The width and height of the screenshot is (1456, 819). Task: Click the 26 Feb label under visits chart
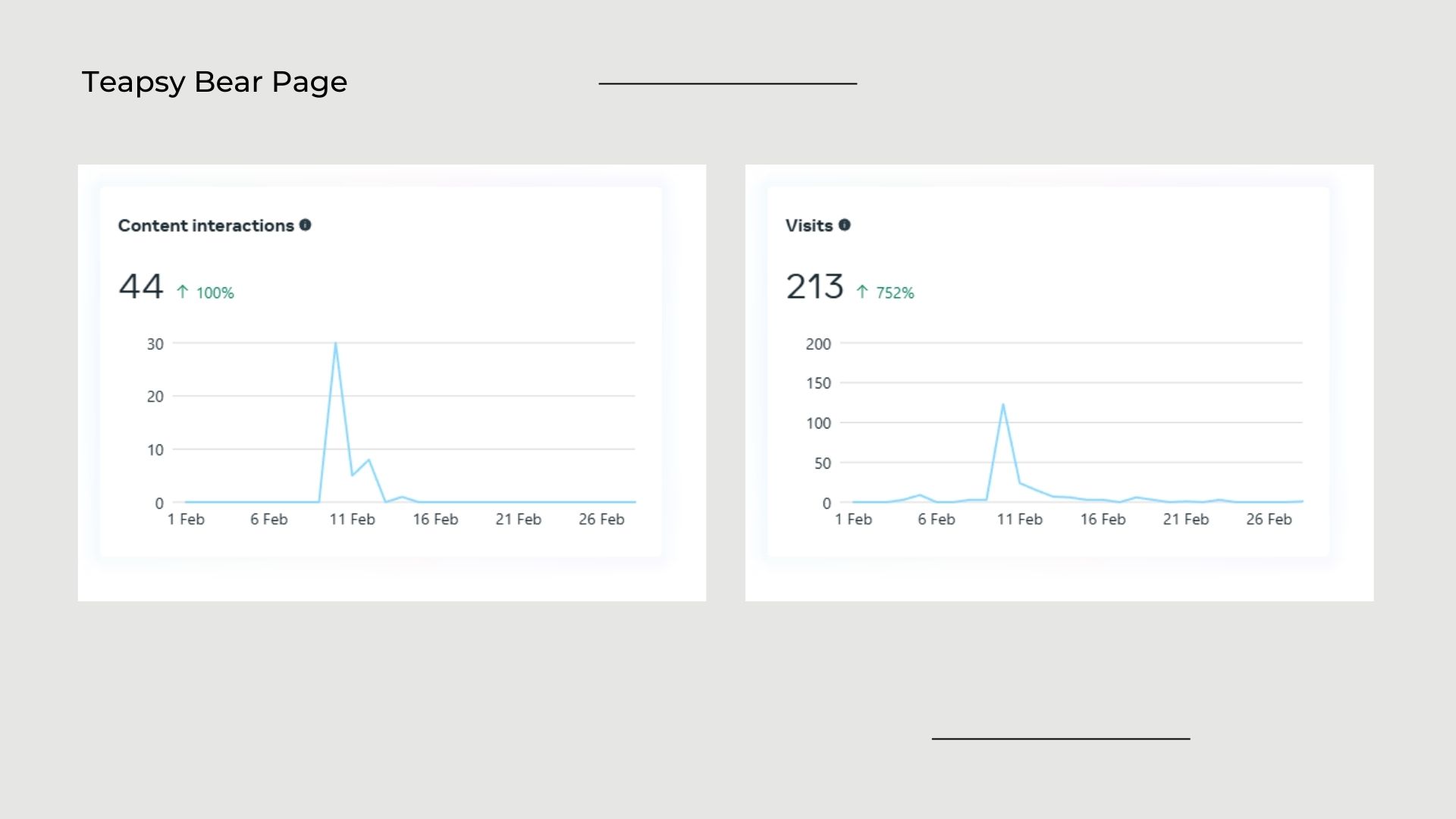[1268, 519]
